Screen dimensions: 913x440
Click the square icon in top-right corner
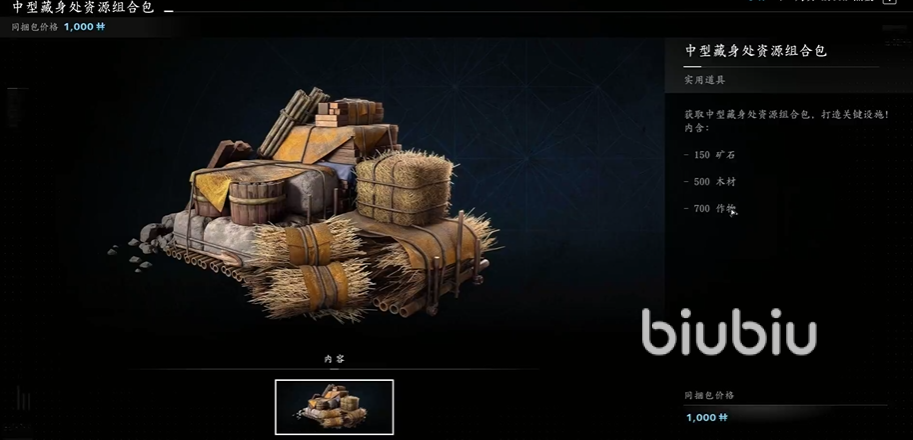(889, 2)
